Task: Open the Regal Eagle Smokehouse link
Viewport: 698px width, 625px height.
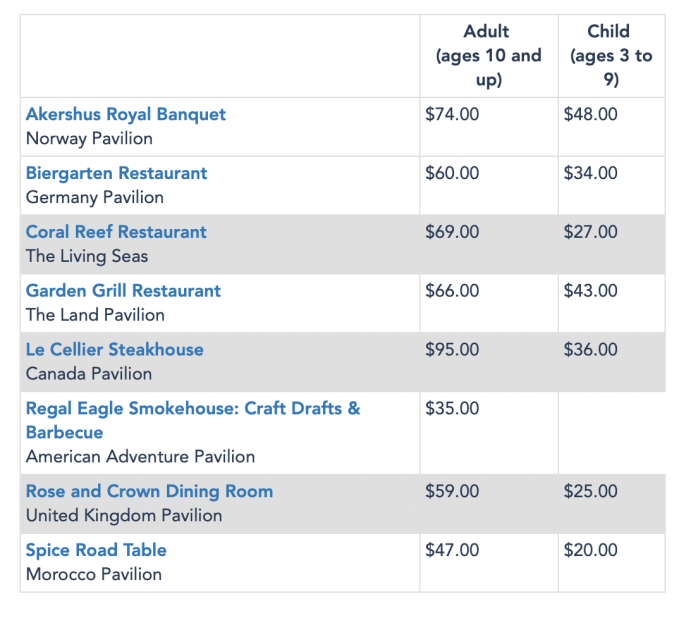Action: pos(193,420)
